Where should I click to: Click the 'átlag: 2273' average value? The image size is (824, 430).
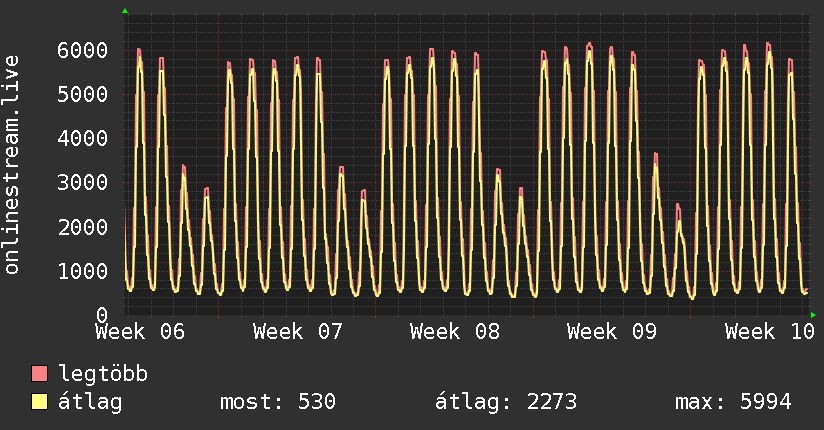coord(506,402)
